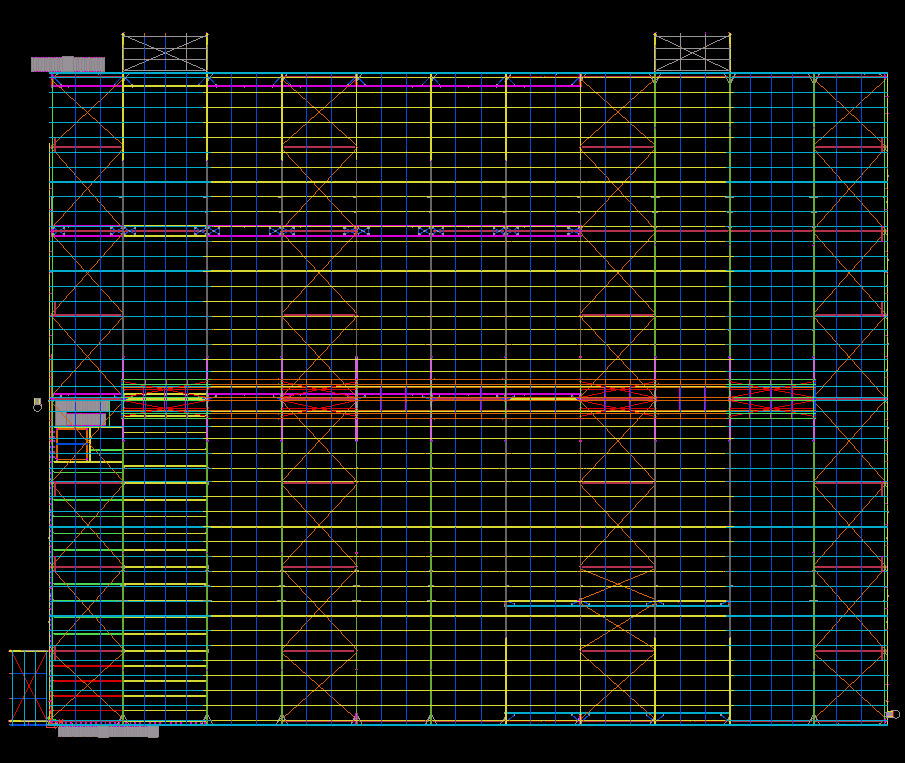Pick the small orange rectangle near the left edge
The image size is (905, 763).
click(x=72, y=445)
